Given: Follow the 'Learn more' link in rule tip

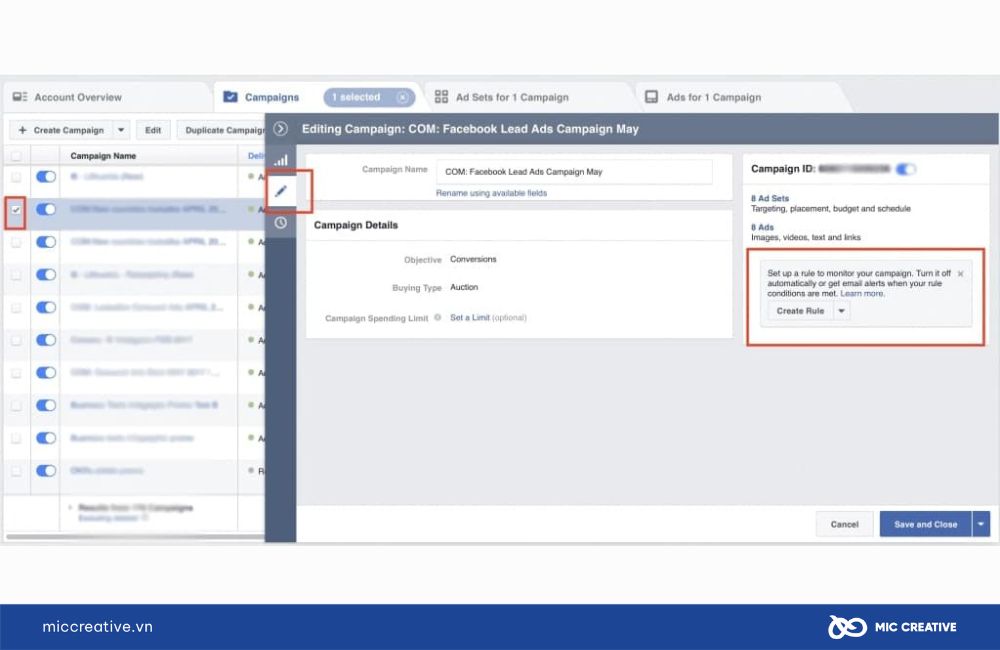Looking at the screenshot, I should click(x=862, y=293).
